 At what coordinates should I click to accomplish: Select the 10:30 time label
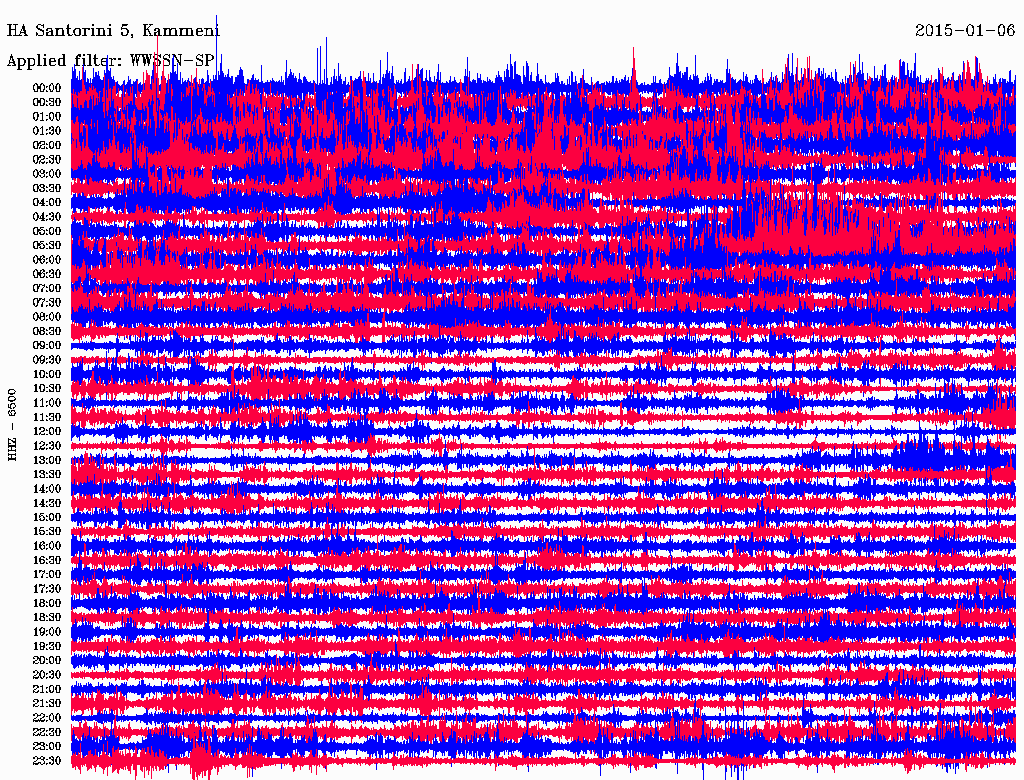click(x=47, y=389)
